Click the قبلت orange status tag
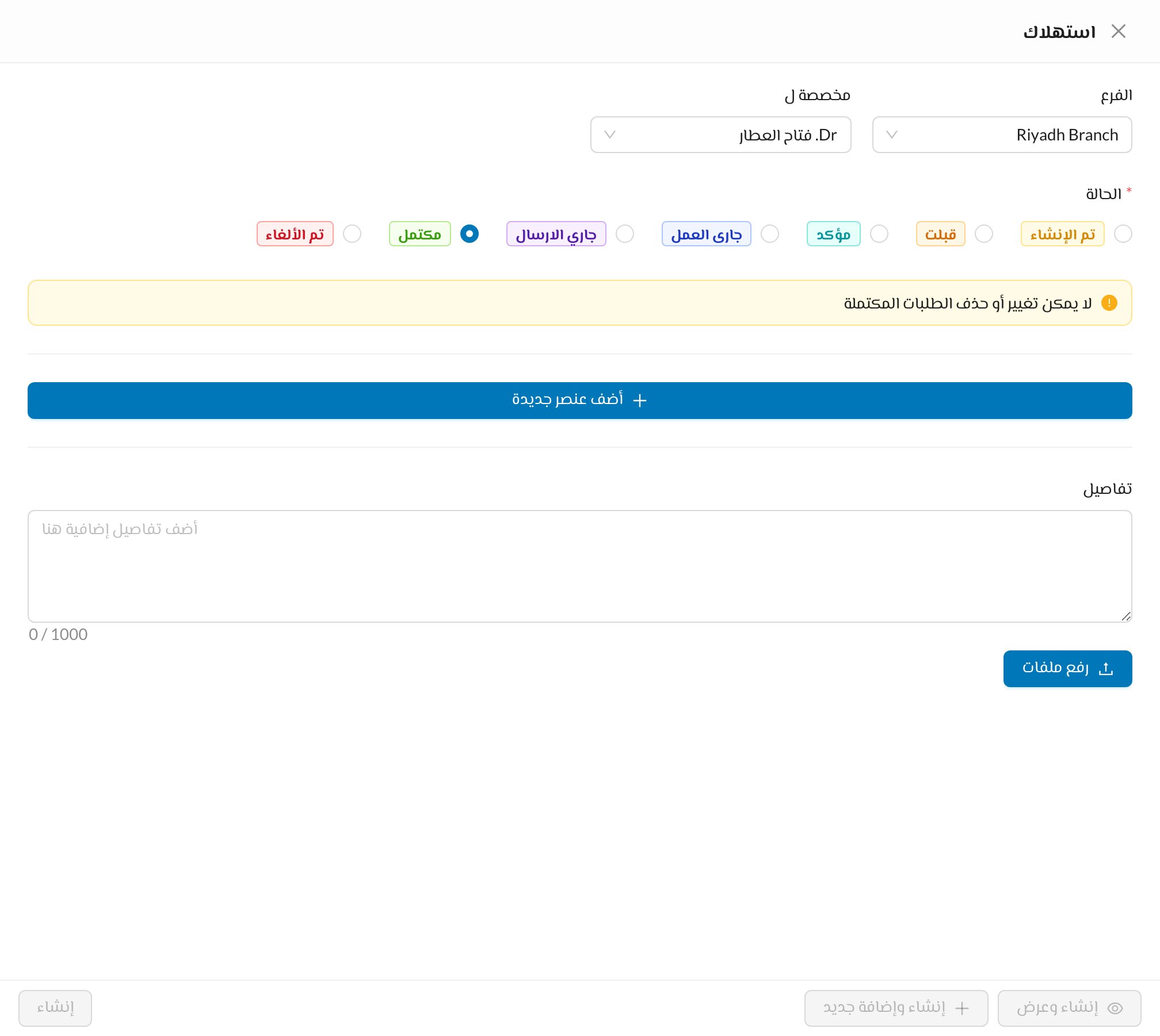This screenshot has width=1160, height=1036. 940,234
